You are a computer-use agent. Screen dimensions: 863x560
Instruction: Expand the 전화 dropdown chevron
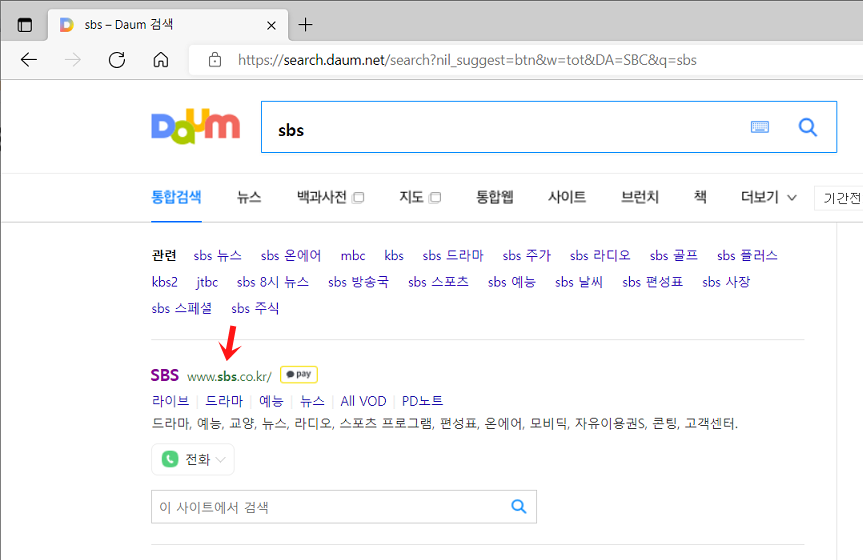(x=221, y=460)
